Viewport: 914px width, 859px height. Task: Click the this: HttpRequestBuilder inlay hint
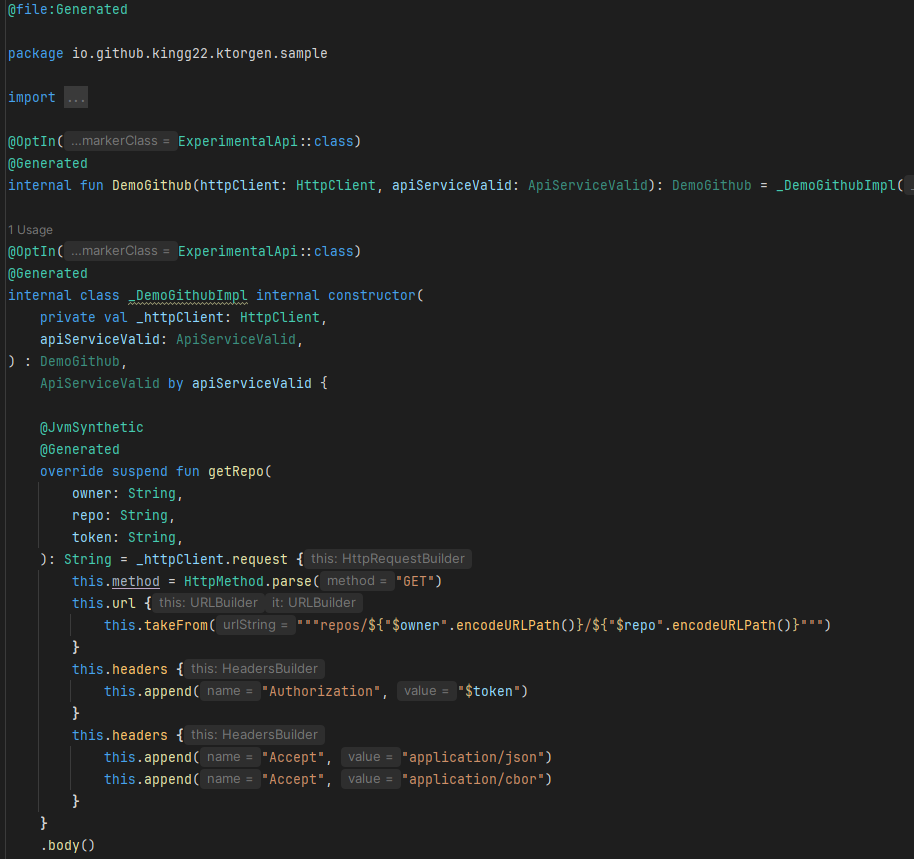388,558
